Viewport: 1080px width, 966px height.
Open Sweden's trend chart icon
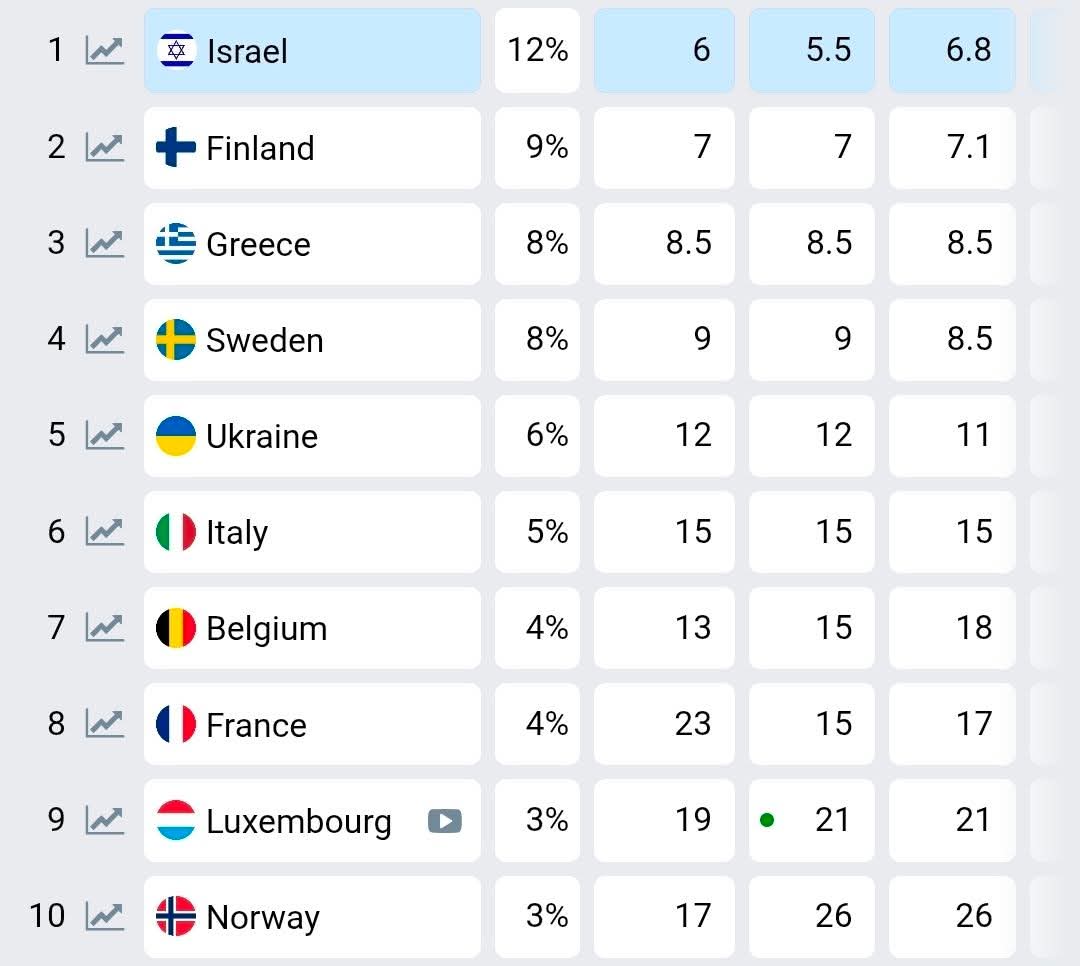(104, 340)
